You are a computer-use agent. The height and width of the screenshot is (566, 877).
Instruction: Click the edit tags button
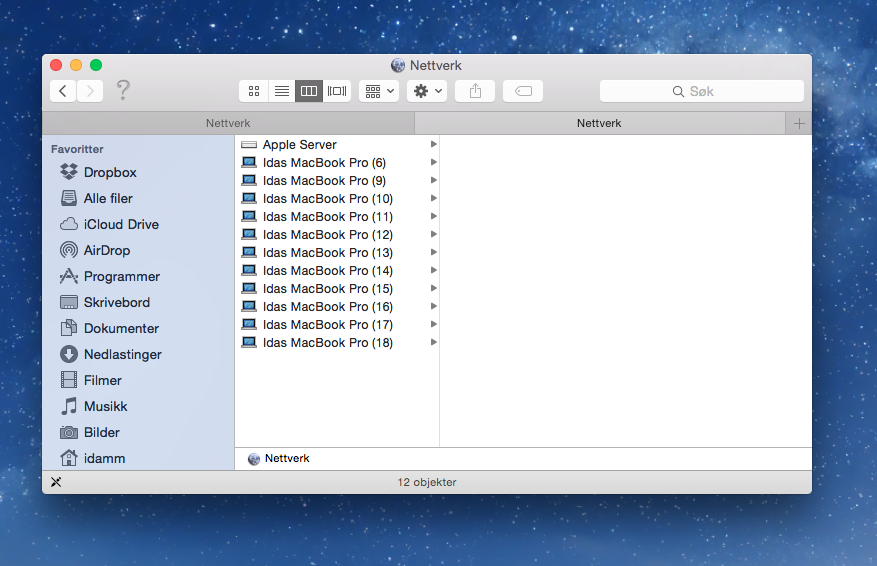pos(523,91)
